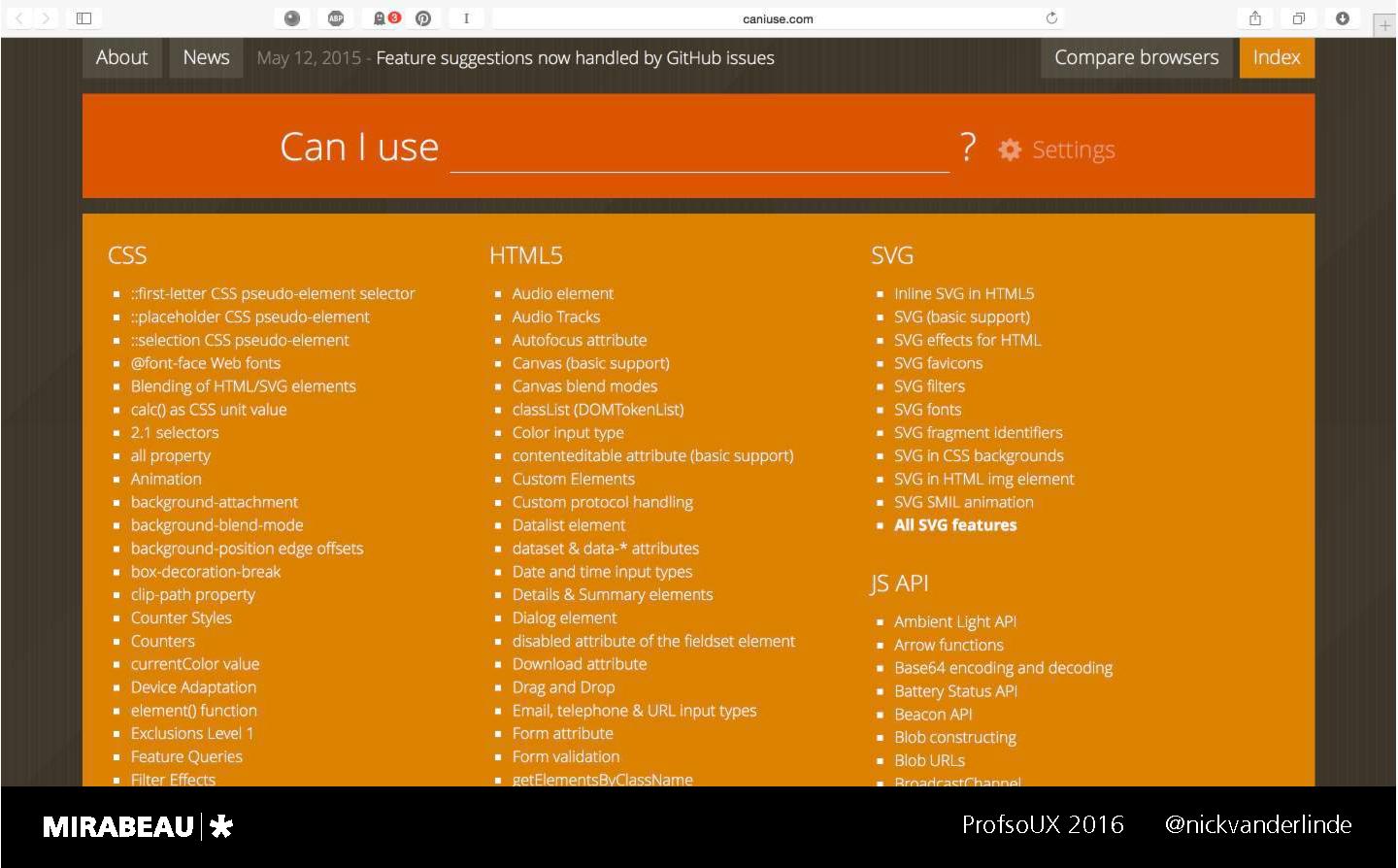
Task: Open 'SVG fonts' link
Action: 927,410
